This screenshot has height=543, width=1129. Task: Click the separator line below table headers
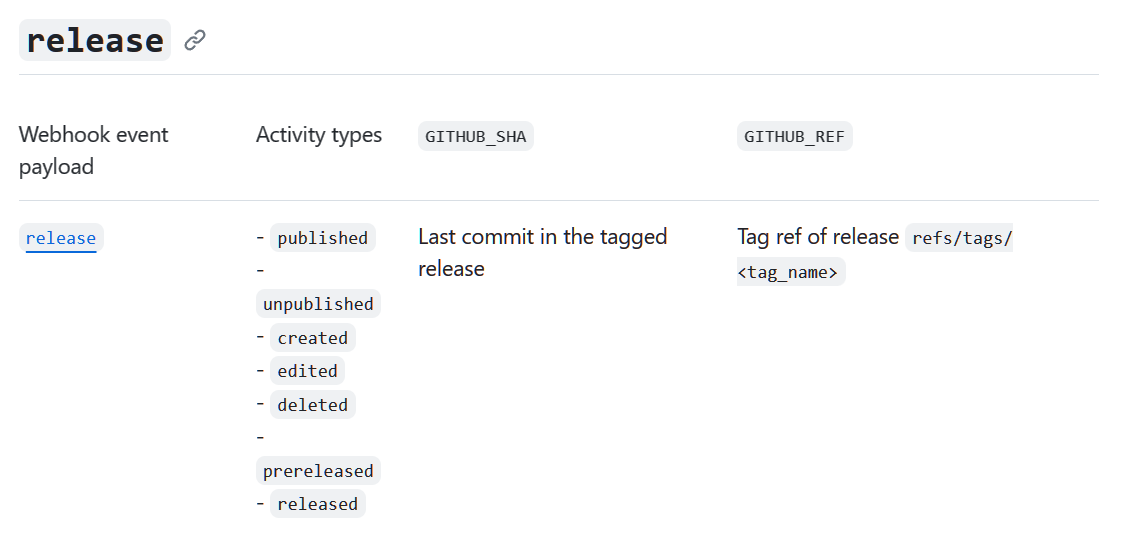coord(558,201)
